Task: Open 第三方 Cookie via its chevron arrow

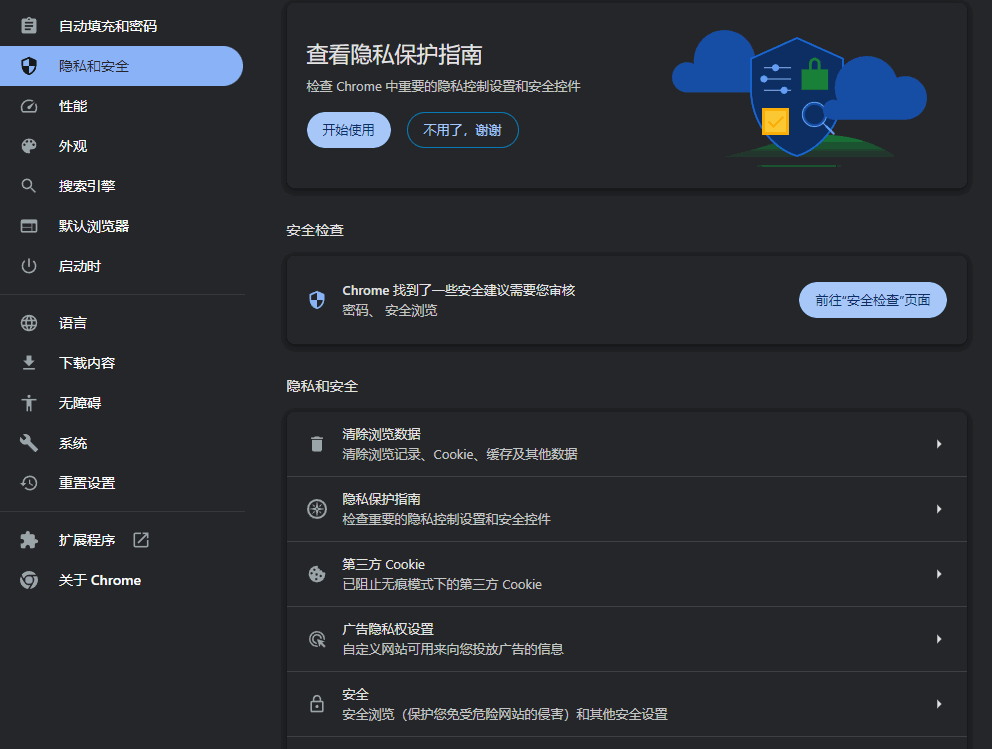Action: coord(939,574)
